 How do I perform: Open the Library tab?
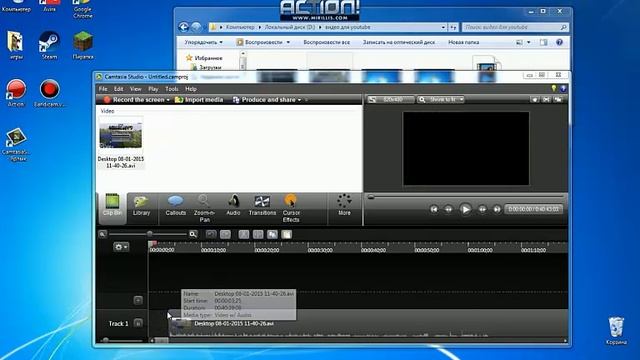[x=141, y=205]
